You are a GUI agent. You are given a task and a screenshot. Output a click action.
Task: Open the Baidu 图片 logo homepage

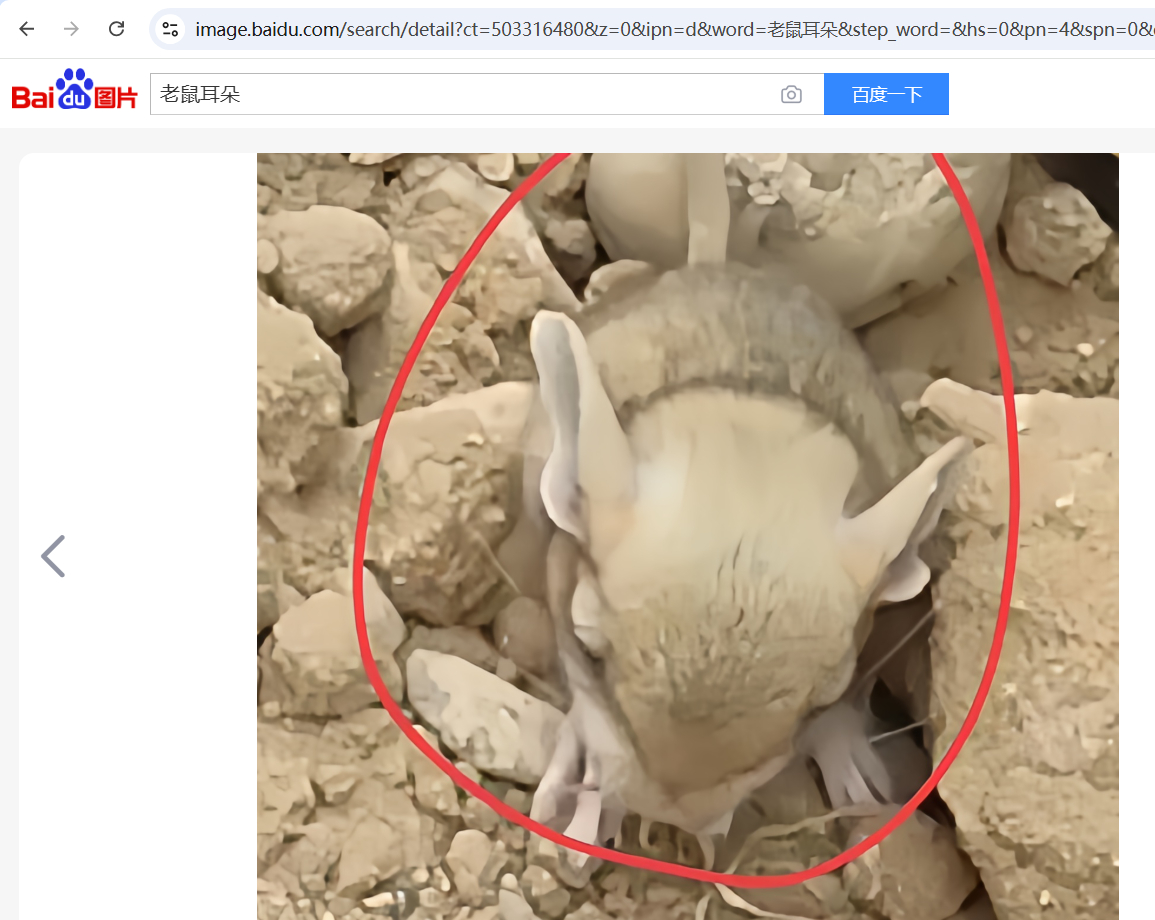click(x=74, y=90)
